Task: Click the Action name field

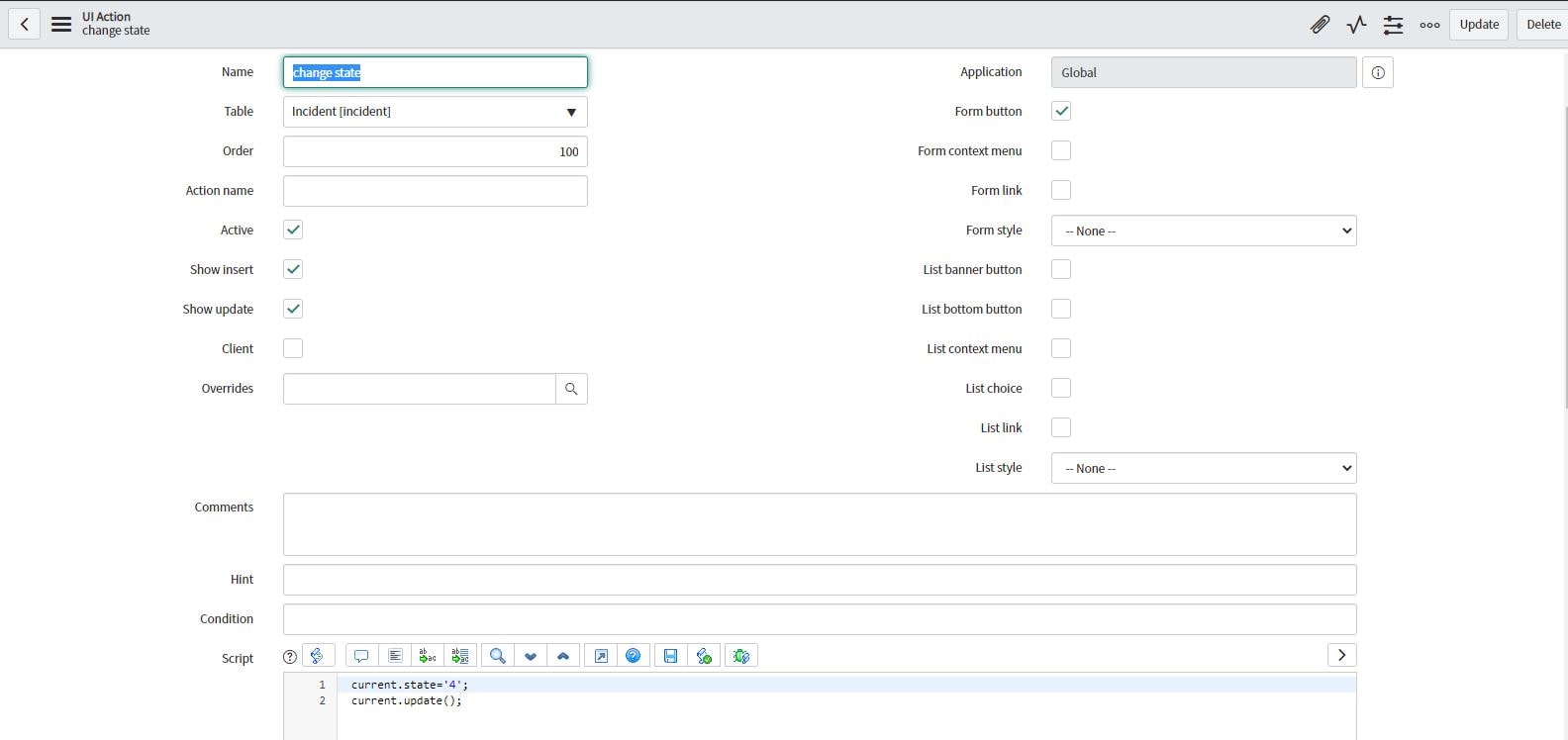Action: [x=436, y=191]
